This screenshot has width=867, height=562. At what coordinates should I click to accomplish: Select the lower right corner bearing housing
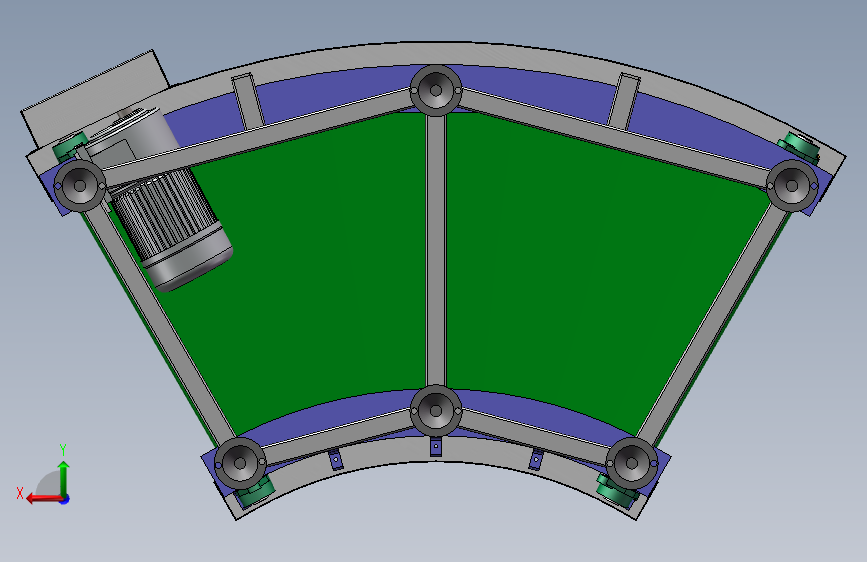click(x=632, y=463)
